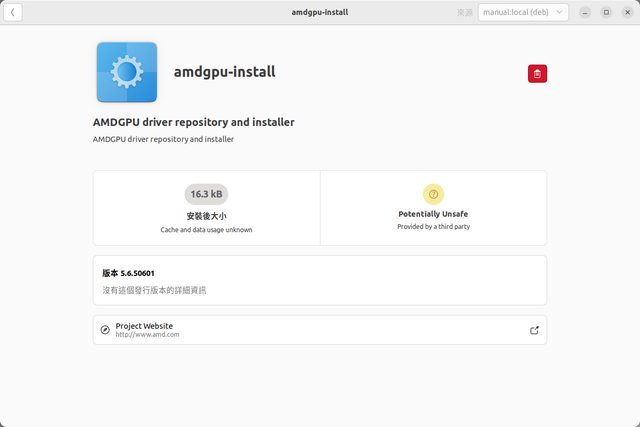This screenshot has height=427, width=640.
Task: Click the 來源 label in the header
Action: (x=464, y=12)
